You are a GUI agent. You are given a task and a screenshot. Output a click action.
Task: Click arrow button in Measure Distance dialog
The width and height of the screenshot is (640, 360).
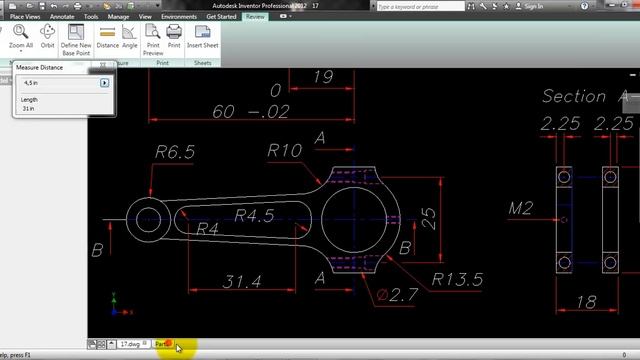point(104,83)
